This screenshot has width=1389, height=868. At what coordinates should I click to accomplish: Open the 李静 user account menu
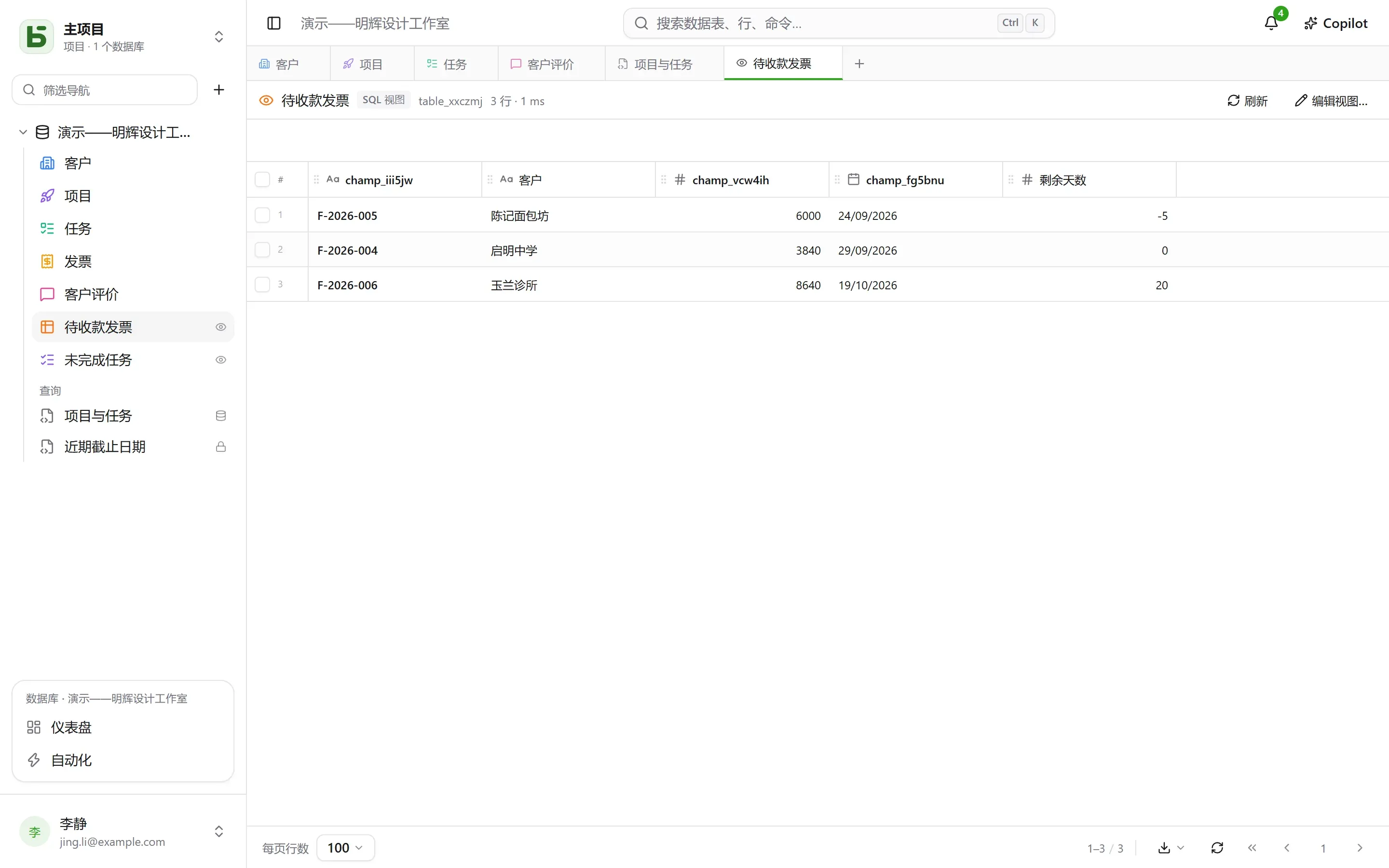point(123,831)
